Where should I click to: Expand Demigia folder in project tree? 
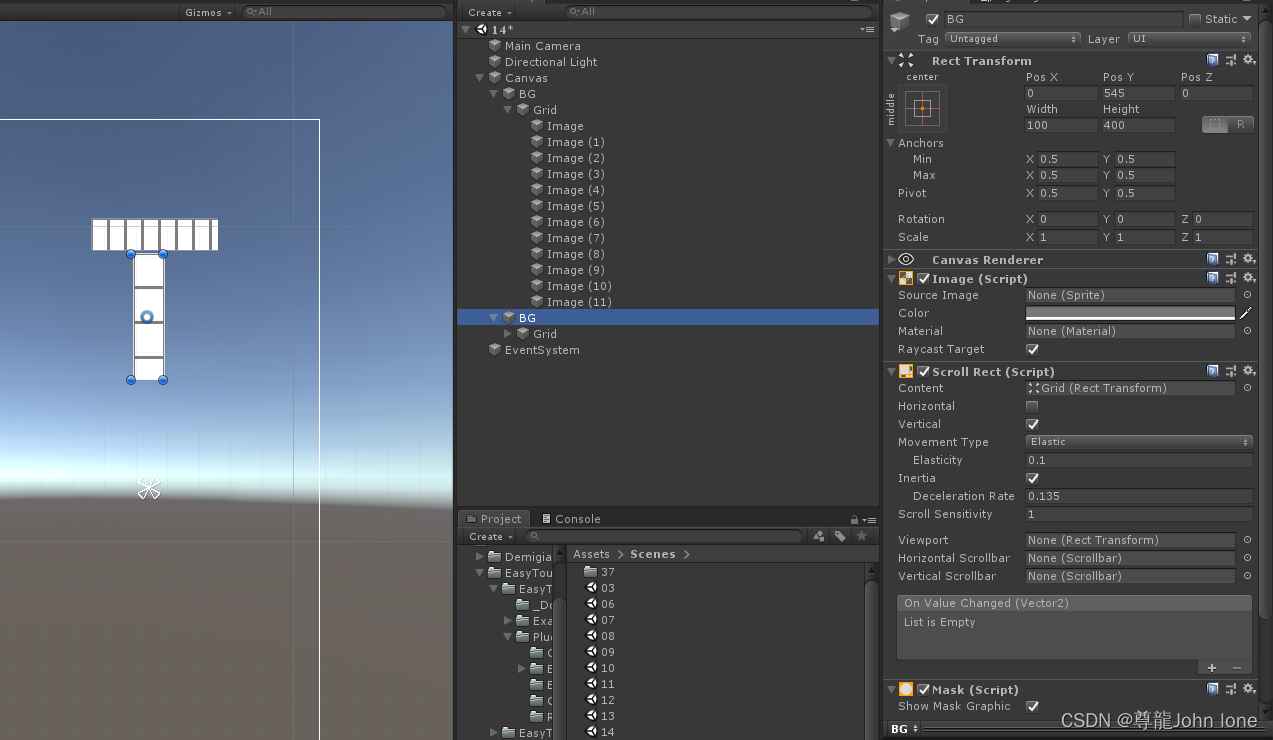tap(479, 557)
